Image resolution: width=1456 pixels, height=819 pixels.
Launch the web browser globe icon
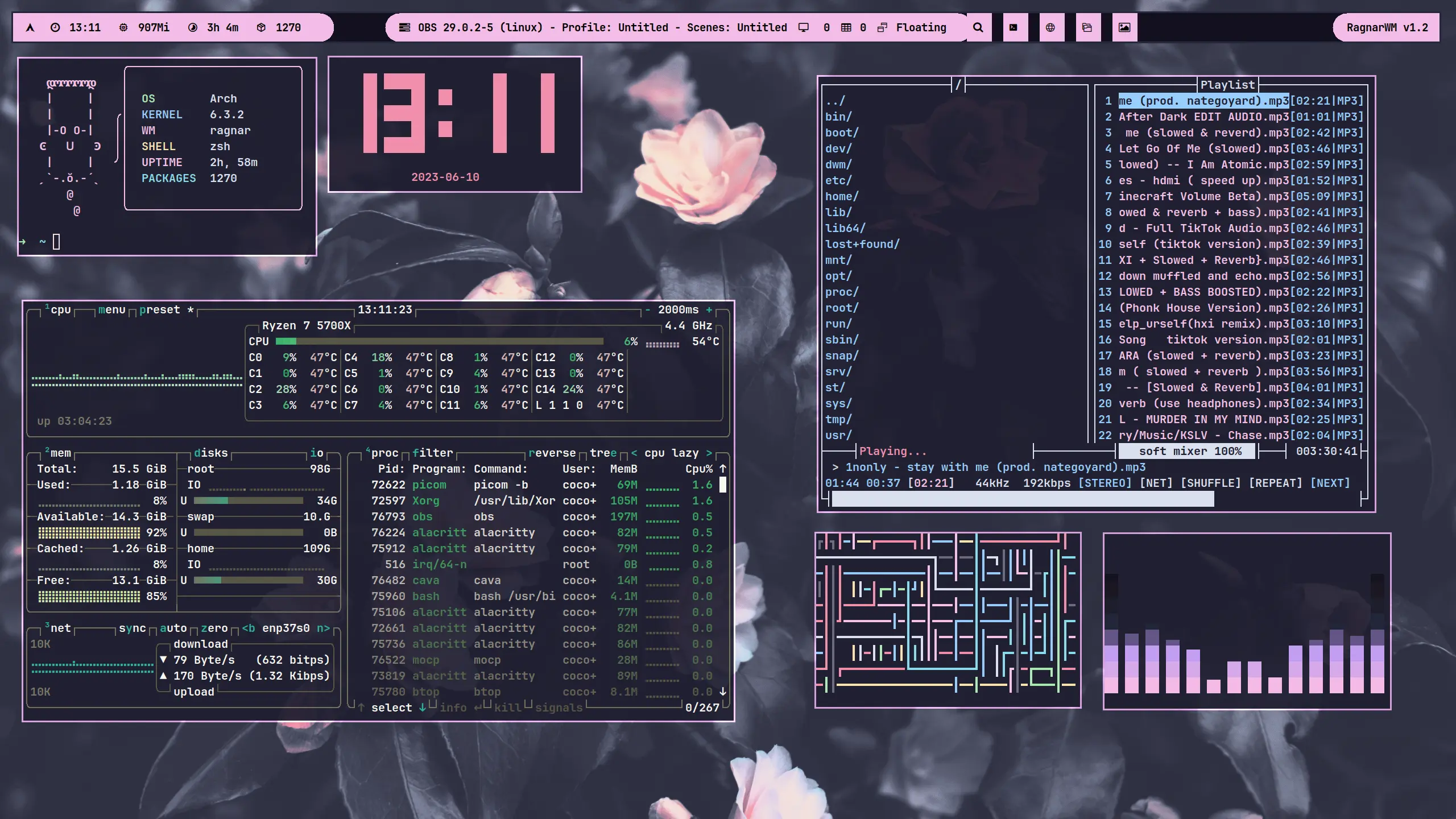tap(1050, 27)
